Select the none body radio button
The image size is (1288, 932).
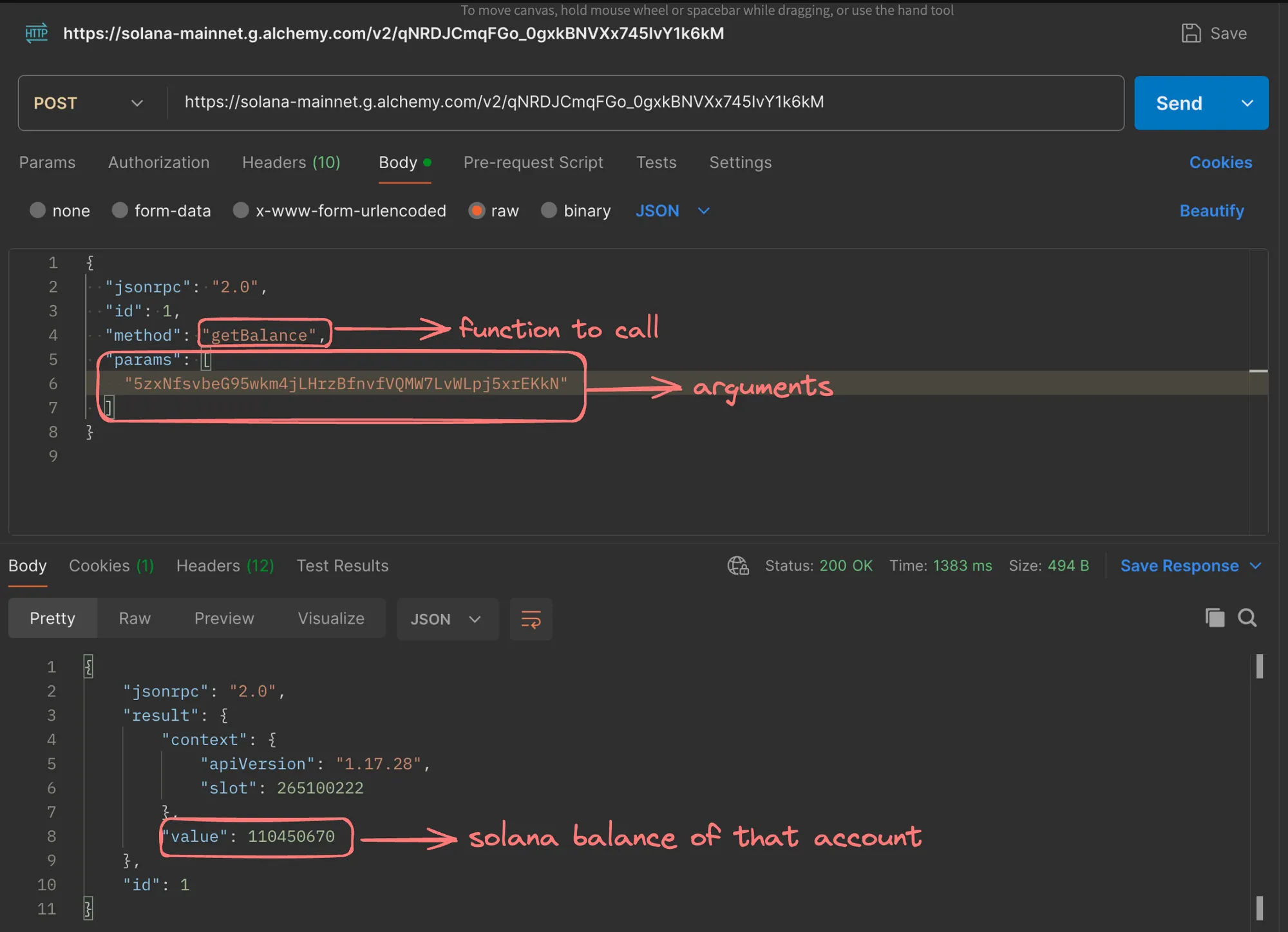(x=38, y=211)
